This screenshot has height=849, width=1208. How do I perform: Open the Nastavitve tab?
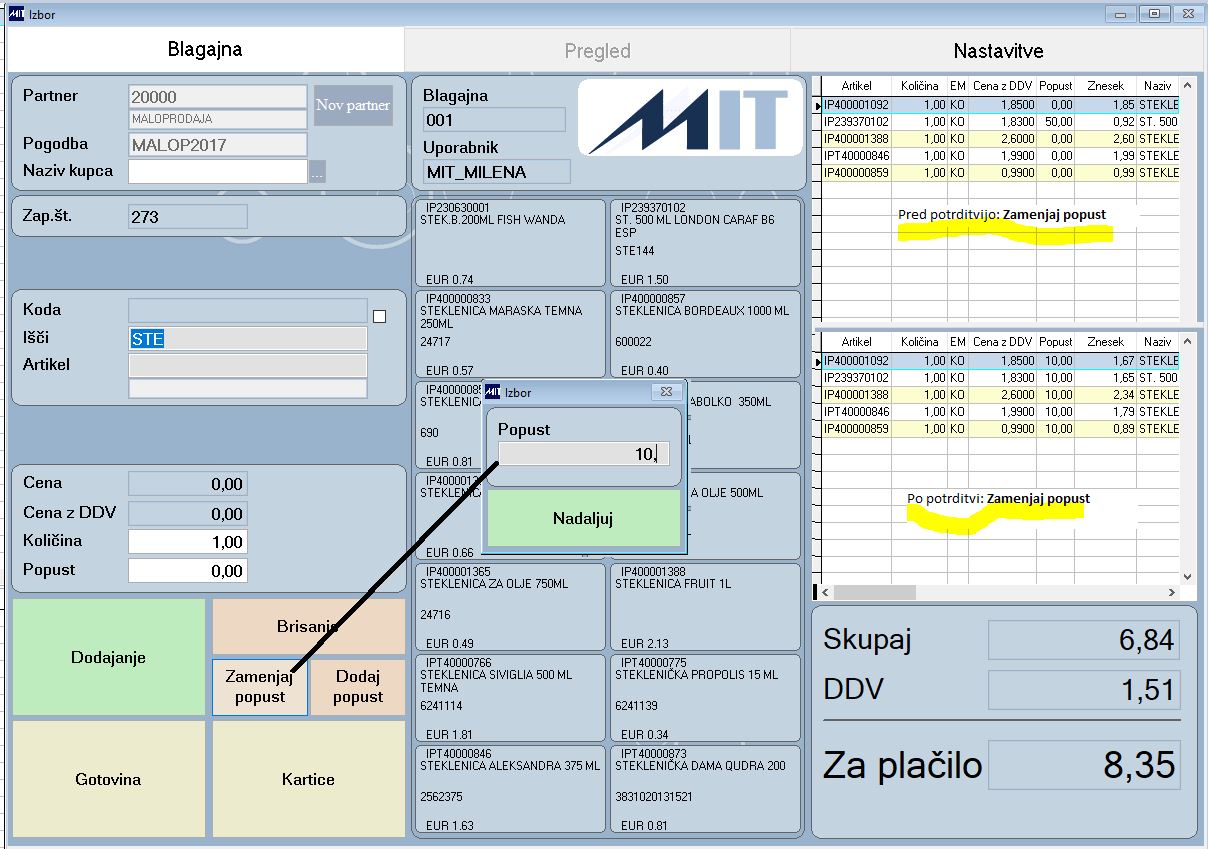point(998,50)
